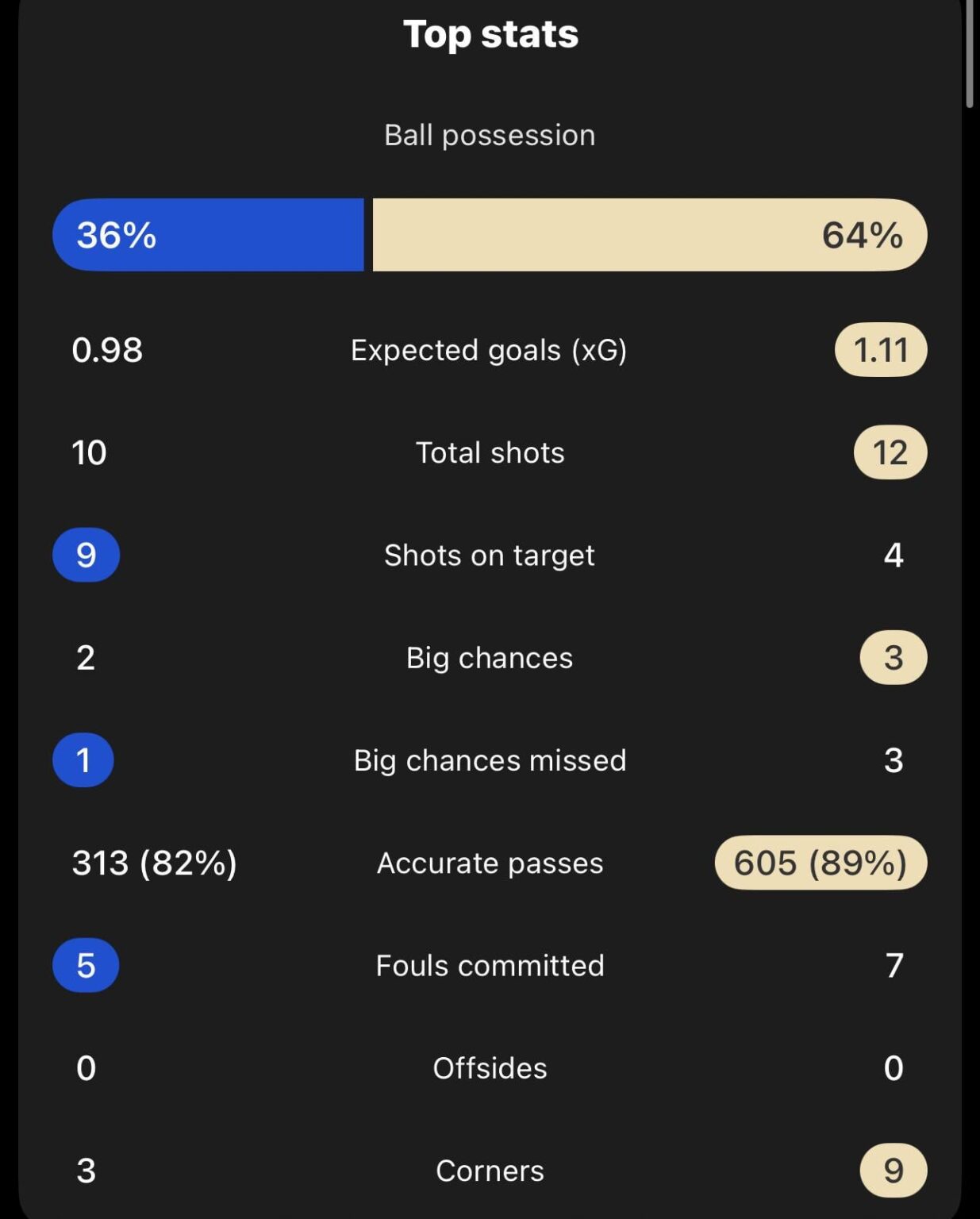Click the Big chances missed label
This screenshot has width=980, height=1219.
pos(490,760)
